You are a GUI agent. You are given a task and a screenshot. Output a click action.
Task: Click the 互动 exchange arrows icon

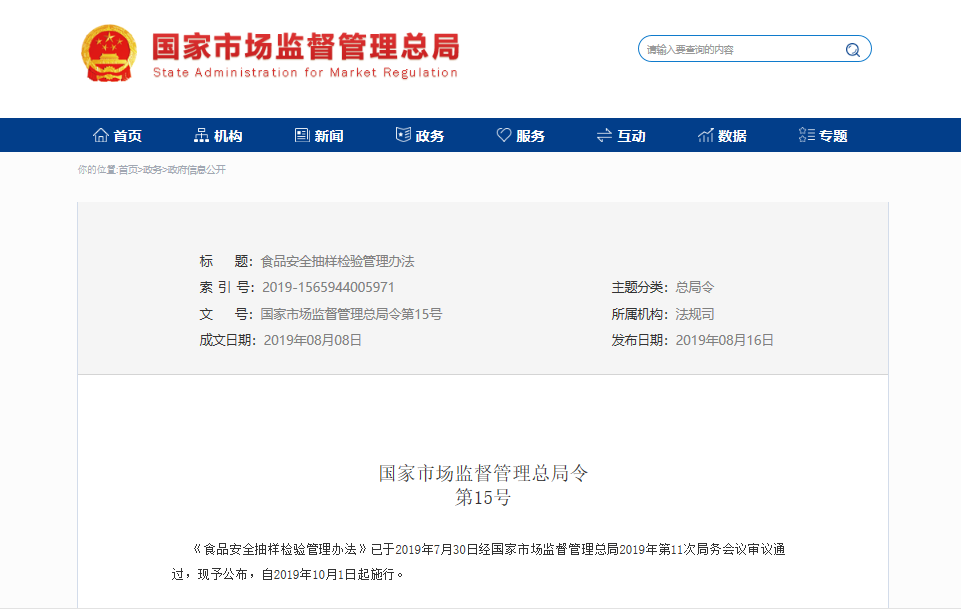(604, 136)
